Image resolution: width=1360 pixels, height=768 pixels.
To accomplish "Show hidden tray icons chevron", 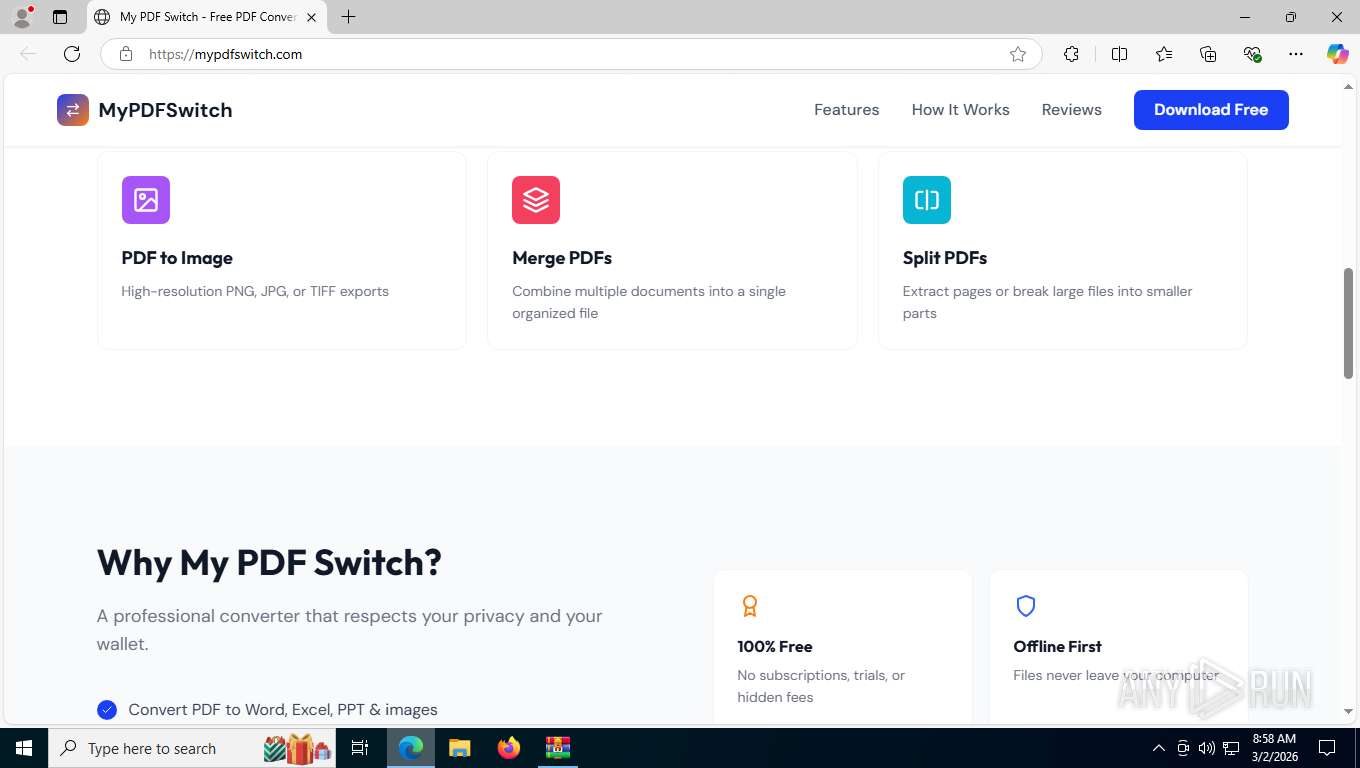I will coord(1159,748).
